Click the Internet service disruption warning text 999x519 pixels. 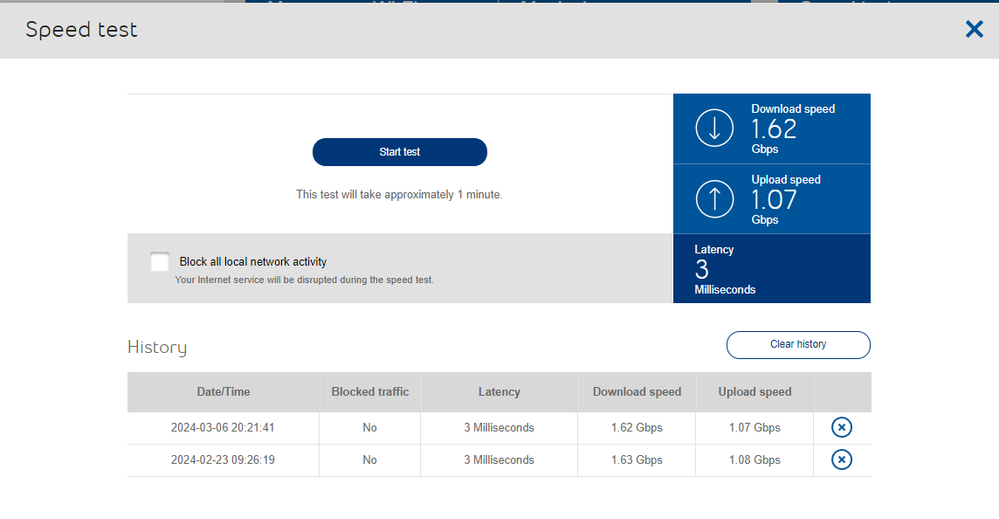pyautogui.click(x=304, y=280)
